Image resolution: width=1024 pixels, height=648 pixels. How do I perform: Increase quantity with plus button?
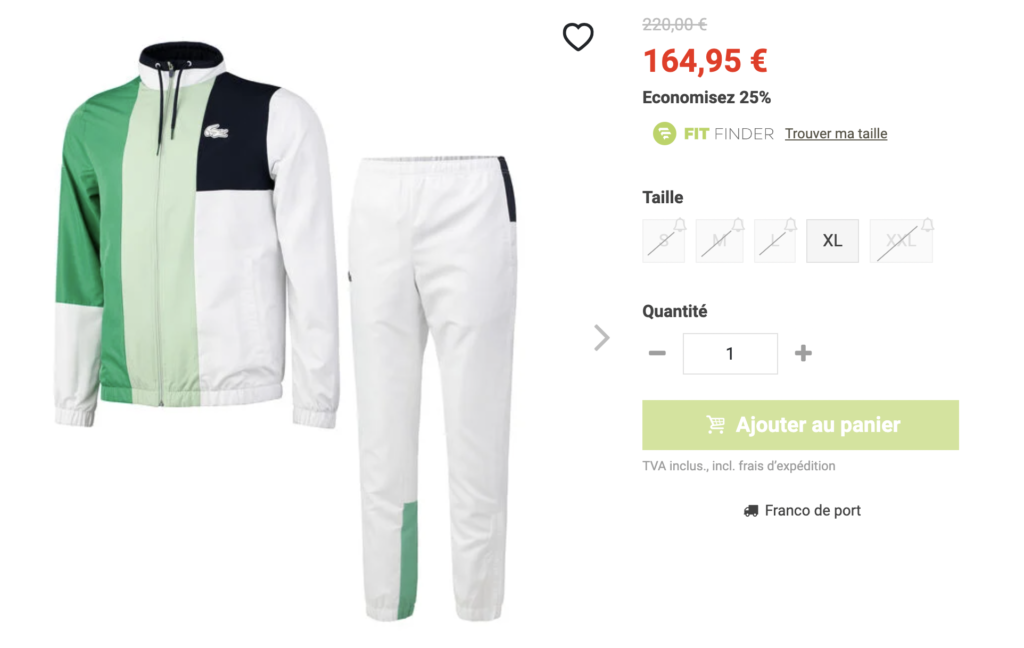(803, 353)
